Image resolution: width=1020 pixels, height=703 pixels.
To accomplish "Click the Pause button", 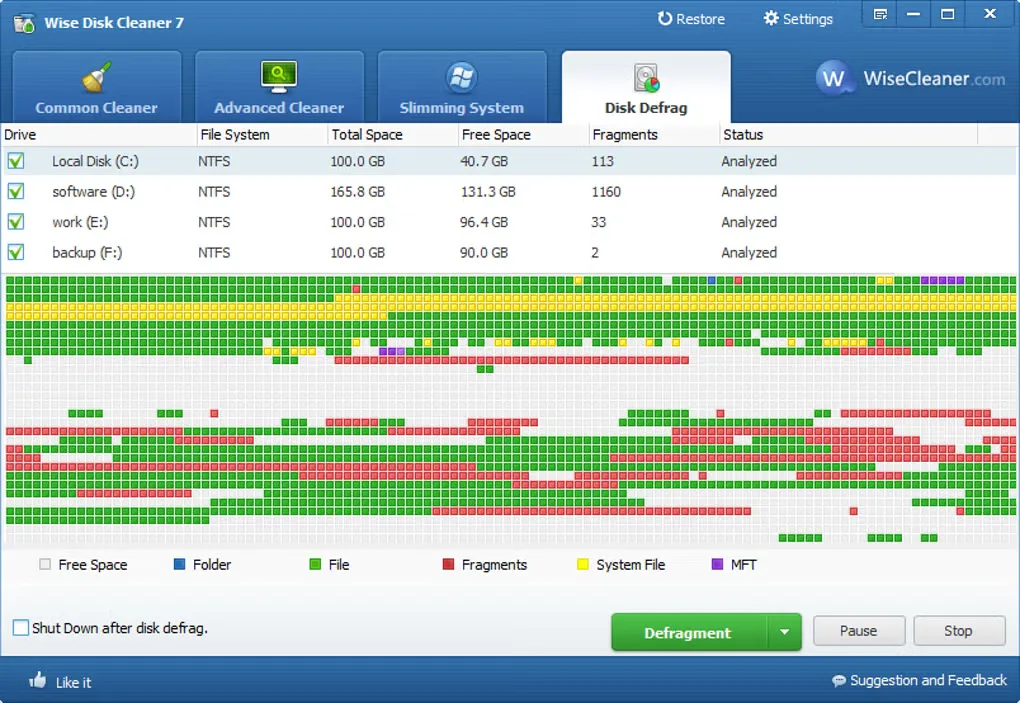I will (859, 631).
